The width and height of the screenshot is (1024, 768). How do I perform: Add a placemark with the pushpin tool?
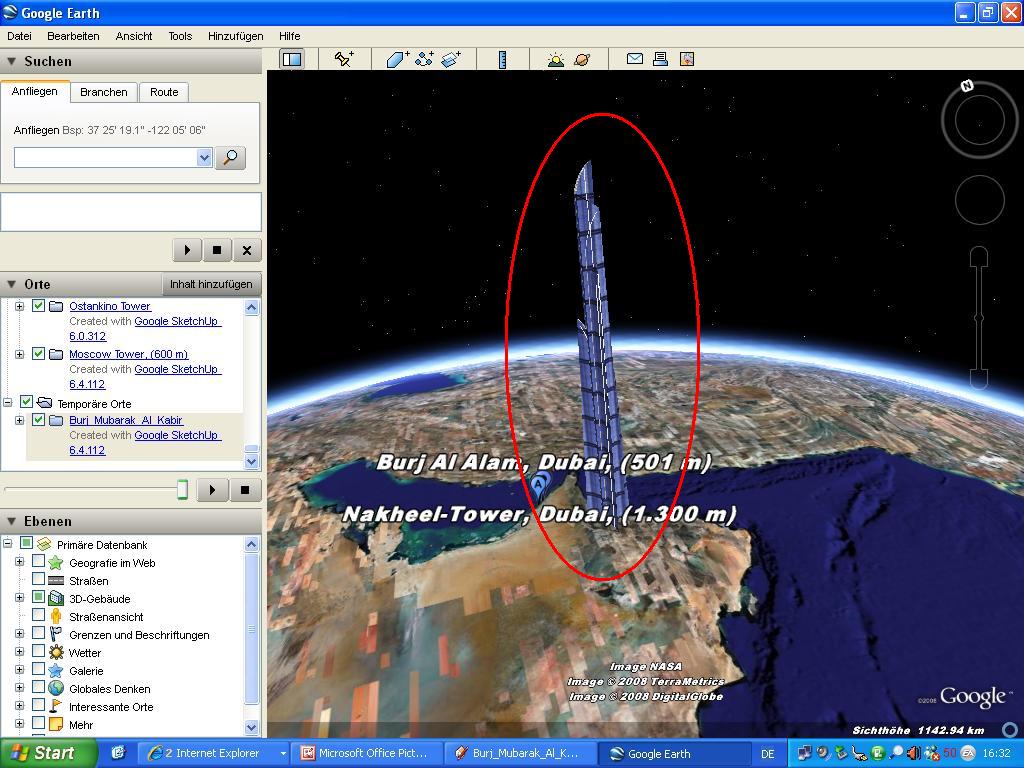pos(344,59)
